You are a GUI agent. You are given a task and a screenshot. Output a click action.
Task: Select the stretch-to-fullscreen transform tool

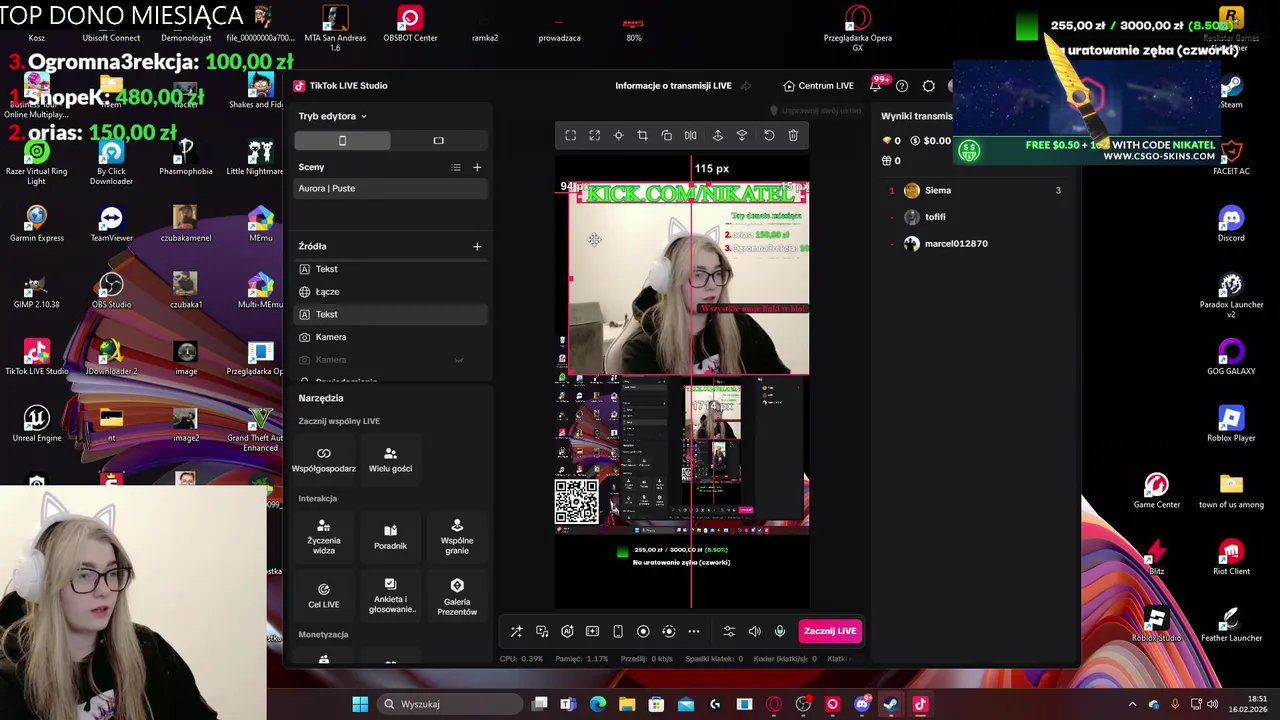(x=594, y=136)
